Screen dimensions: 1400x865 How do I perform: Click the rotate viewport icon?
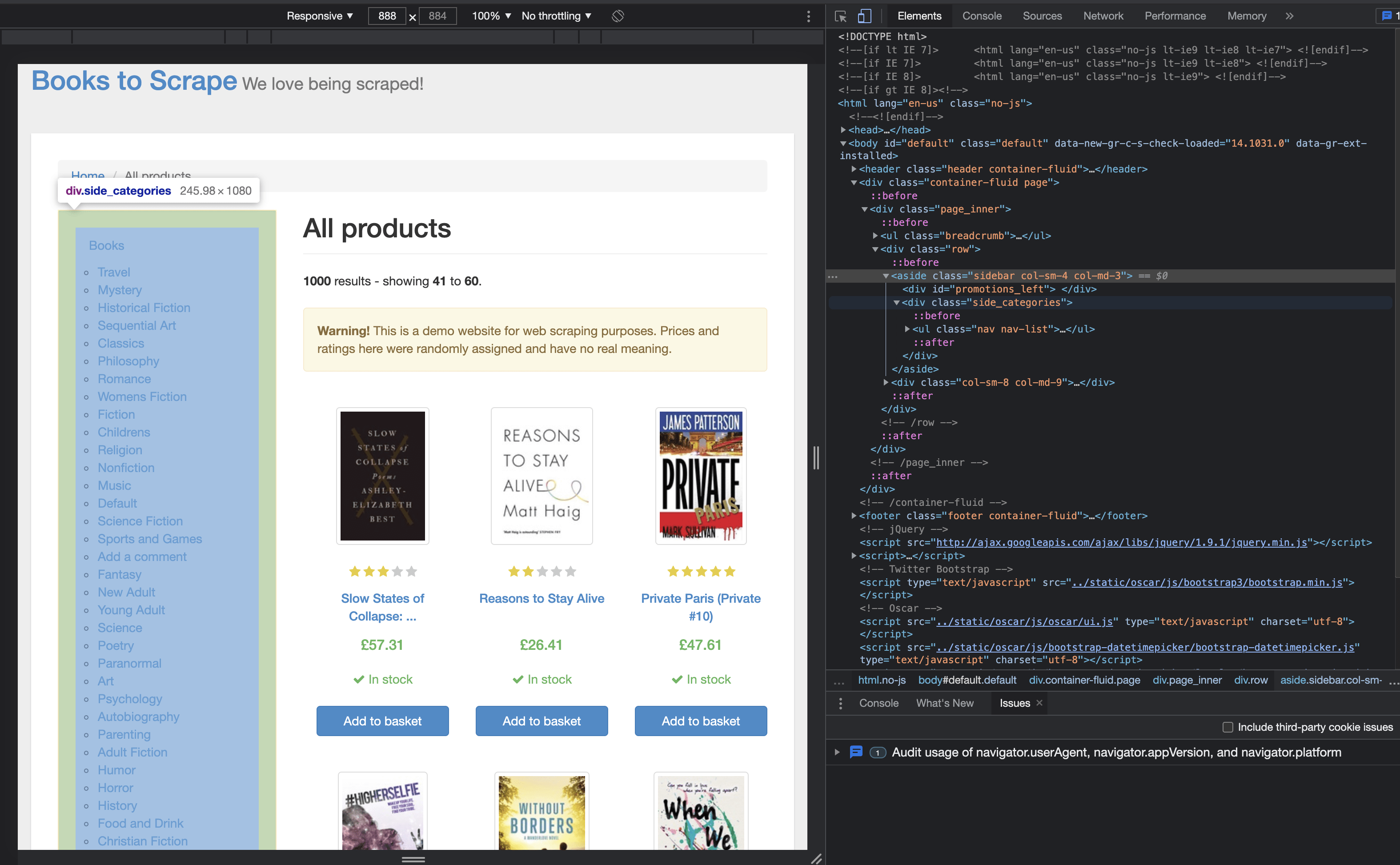click(x=618, y=16)
